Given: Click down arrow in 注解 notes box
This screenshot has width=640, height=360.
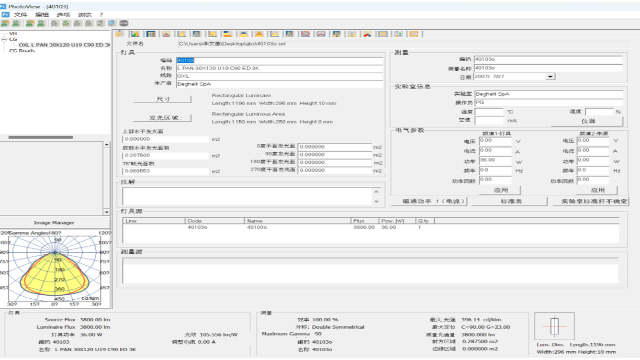Looking at the screenshot, I should [x=376, y=202].
